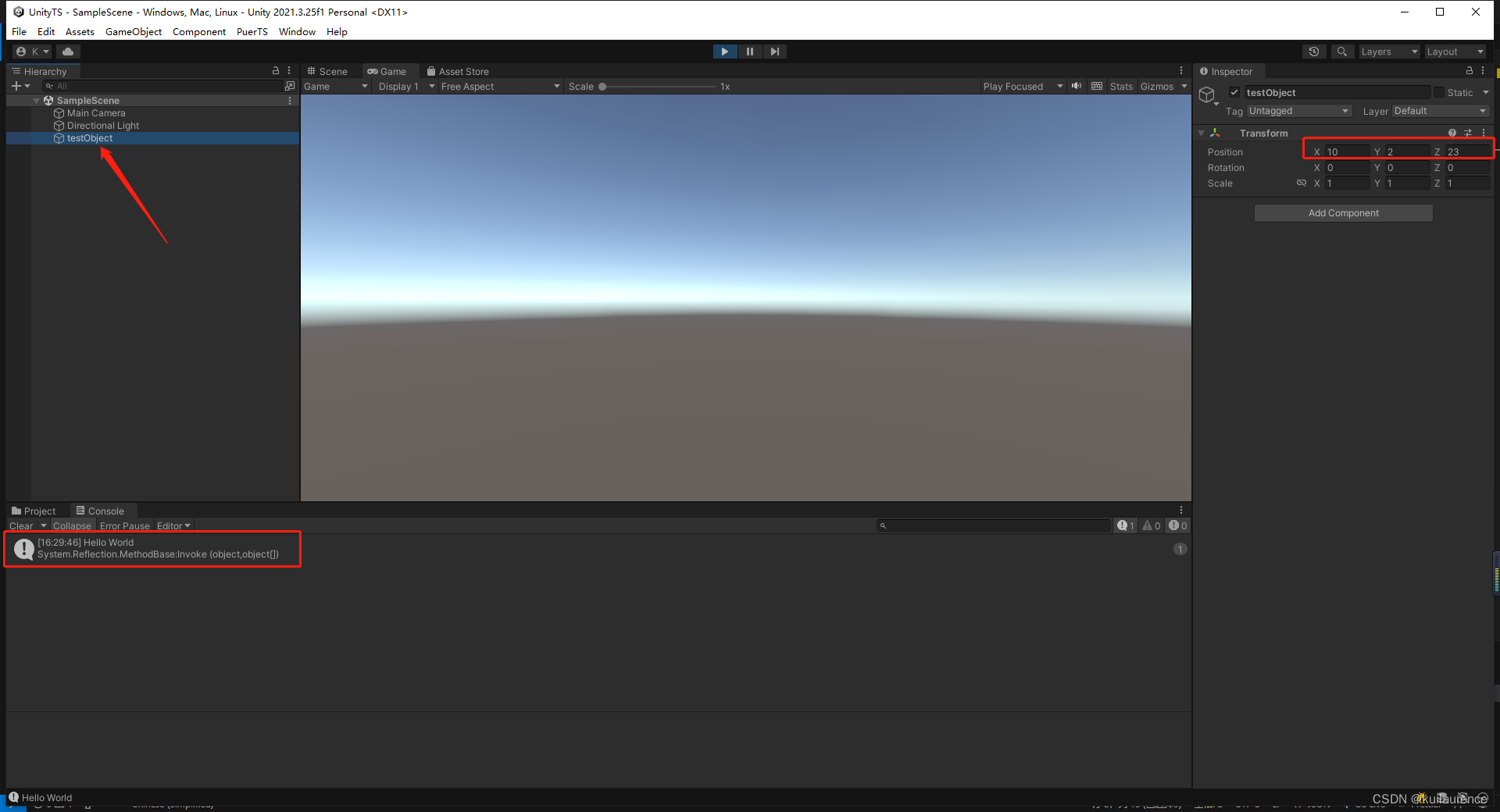The height and width of the screenshot is (812, 1500).
Task: Adjust the Game view Scale slider
Action: click(x=602, y=86)
